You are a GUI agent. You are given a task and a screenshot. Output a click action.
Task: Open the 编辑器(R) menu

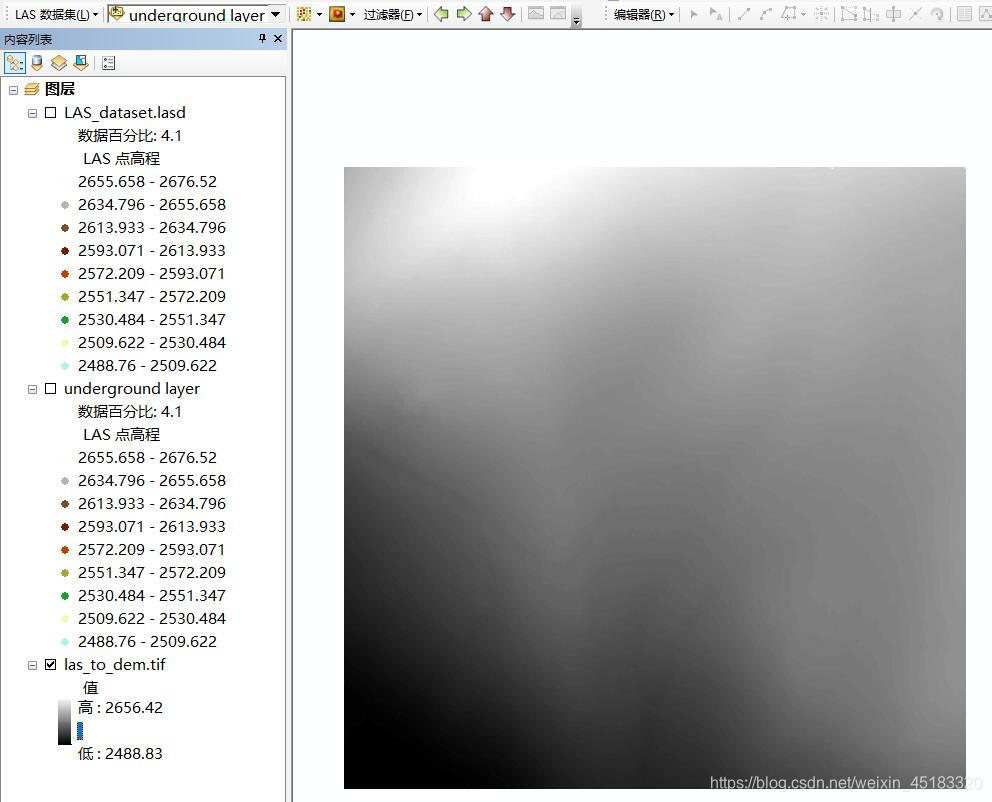pyautogui.click(x=643, y=15)
